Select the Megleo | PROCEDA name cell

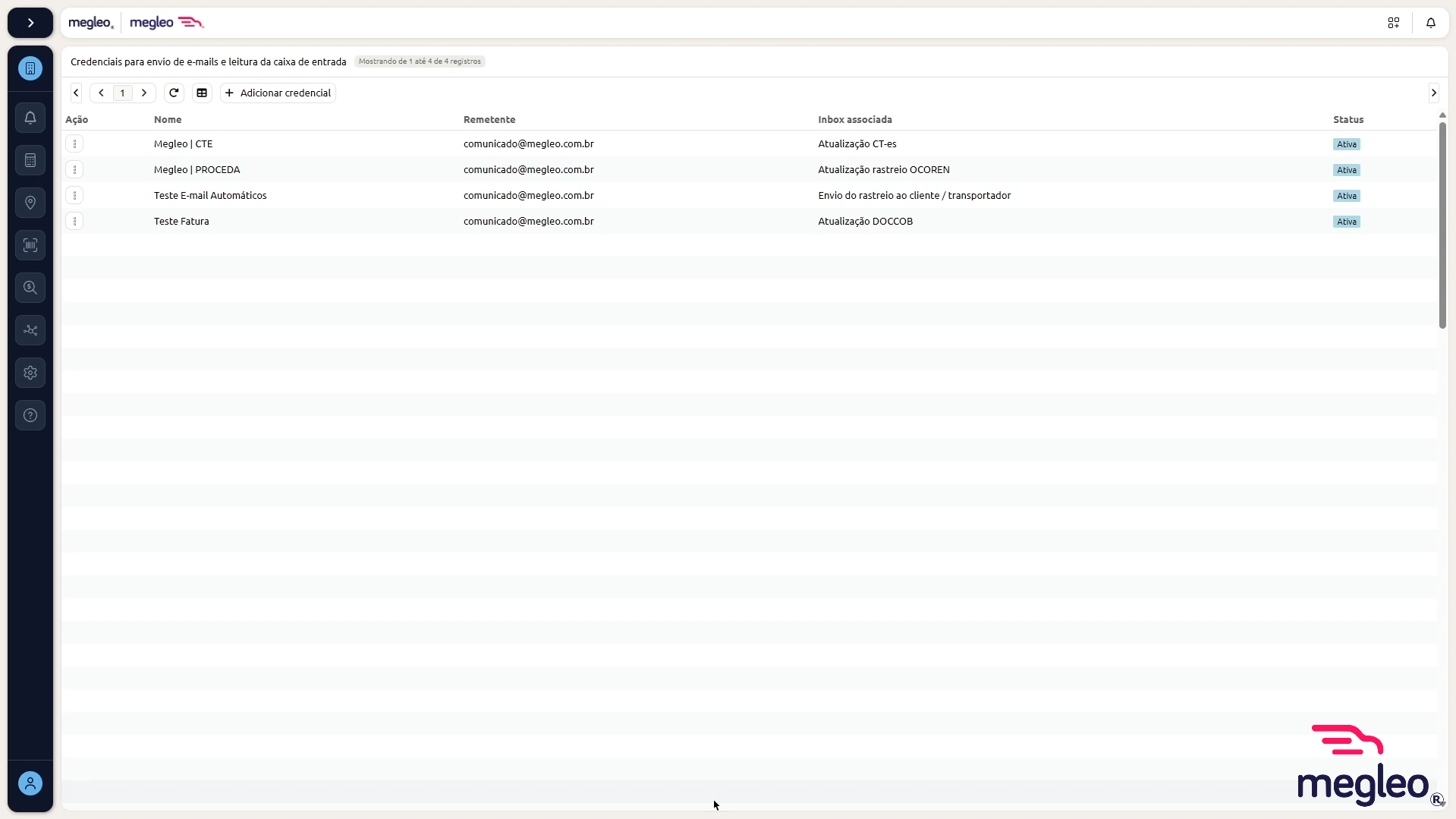click(197, 169)
